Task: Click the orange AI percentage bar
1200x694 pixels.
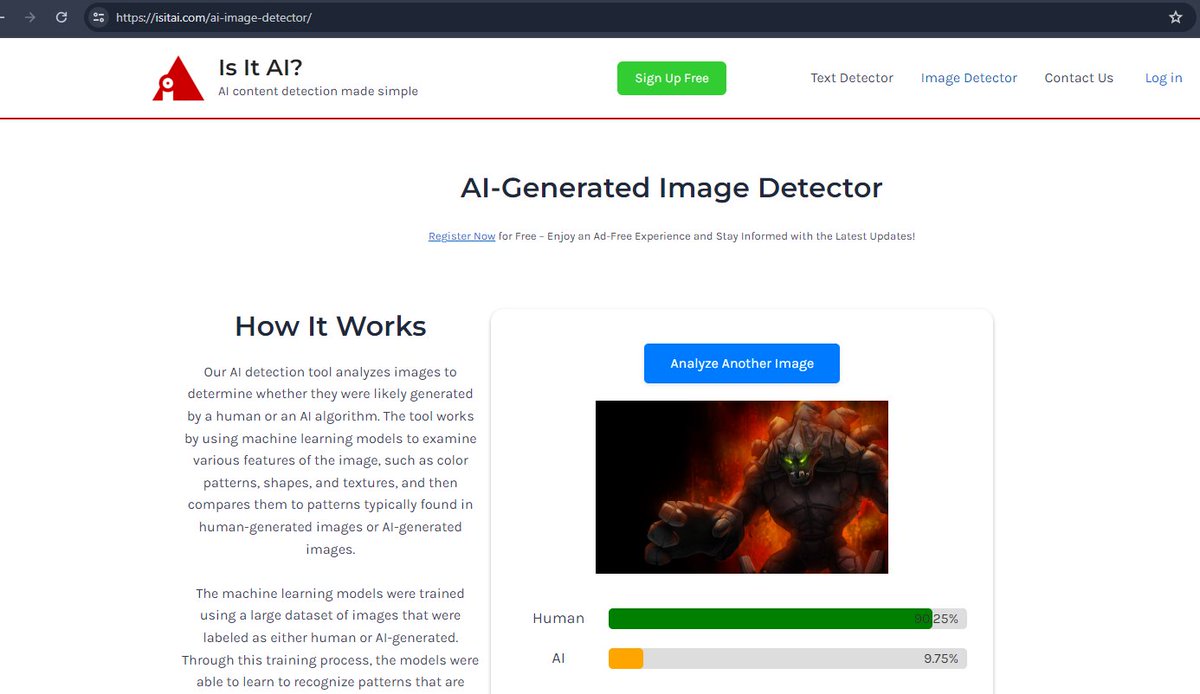Action: pos(626,658)
